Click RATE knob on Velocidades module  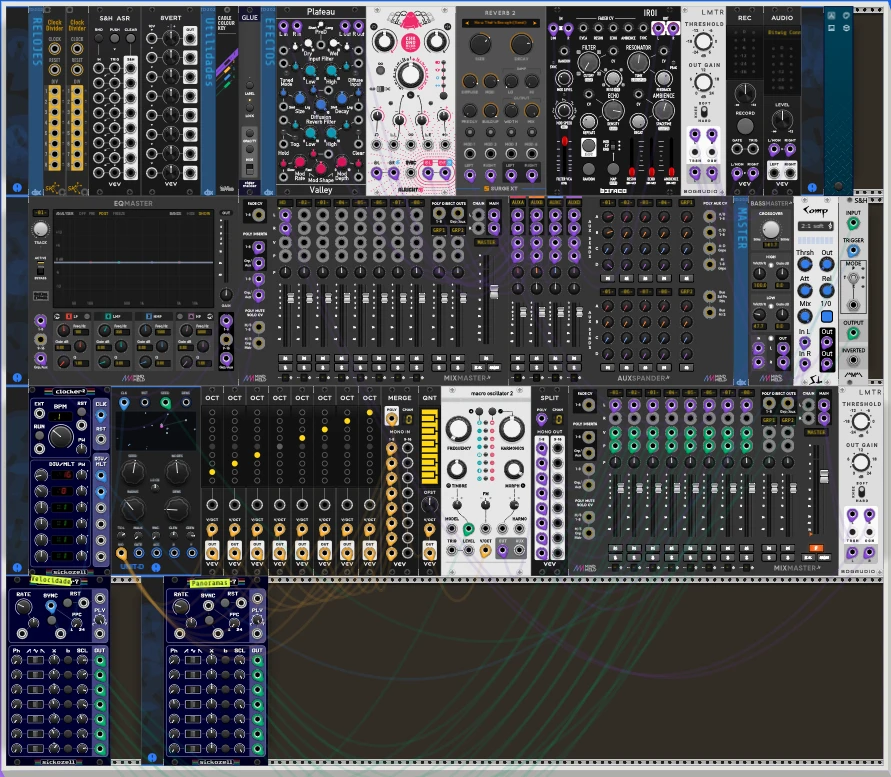click(23, 608)
